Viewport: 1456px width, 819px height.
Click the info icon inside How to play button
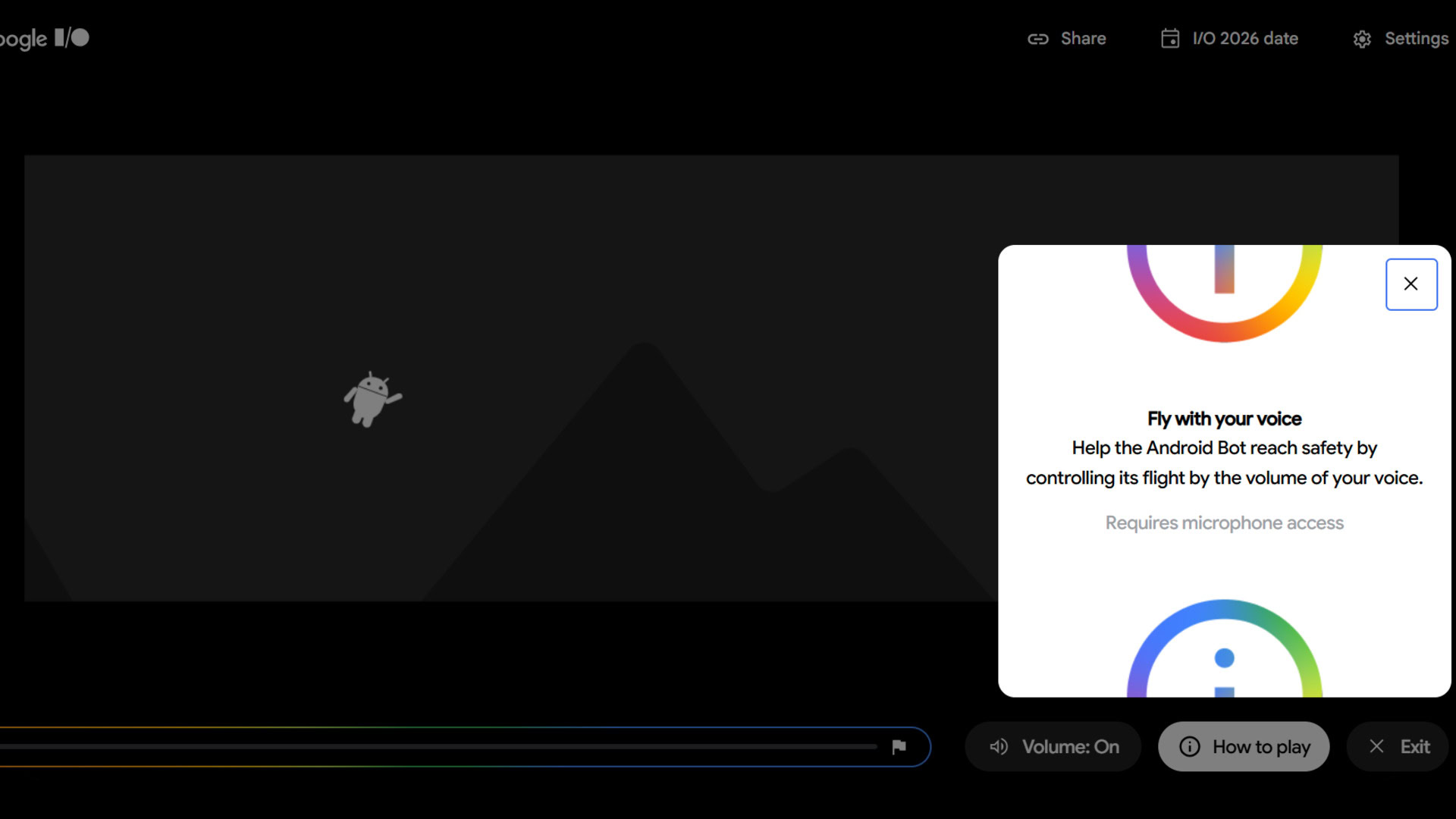coord(1189,746)
